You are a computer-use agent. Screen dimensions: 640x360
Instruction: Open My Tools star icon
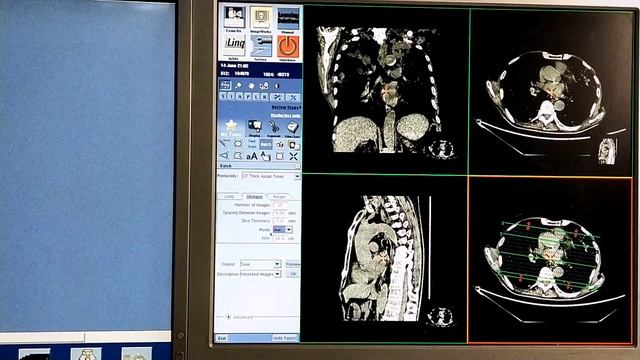[231, 128]
